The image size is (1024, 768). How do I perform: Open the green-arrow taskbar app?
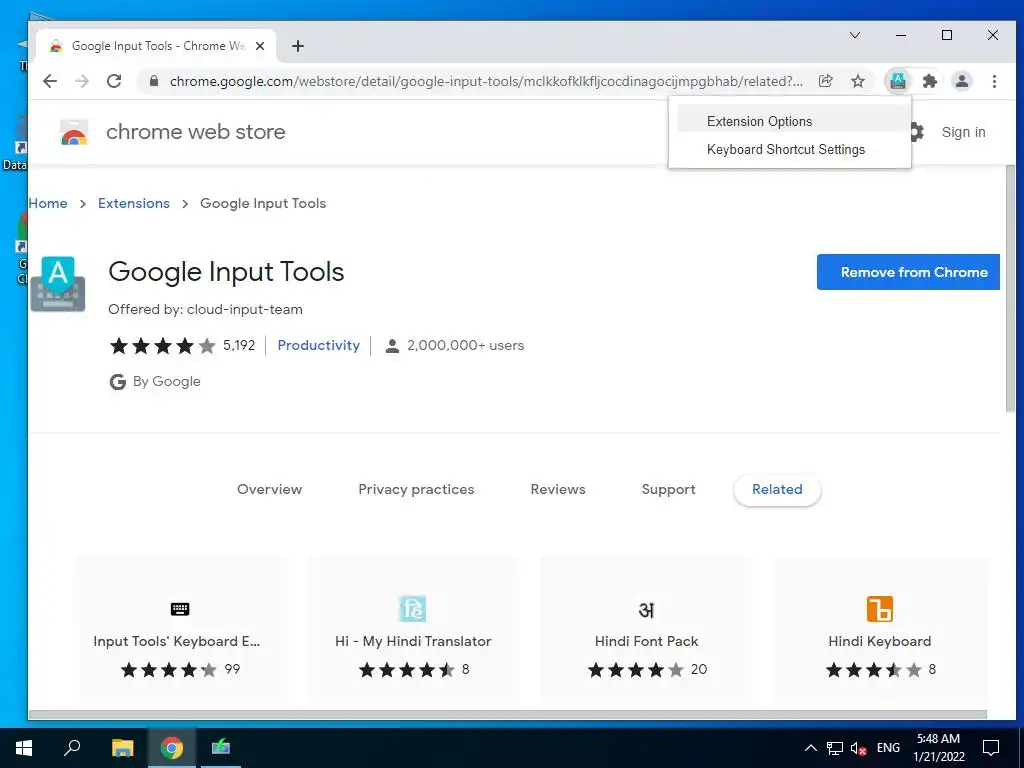coord(221,748)
